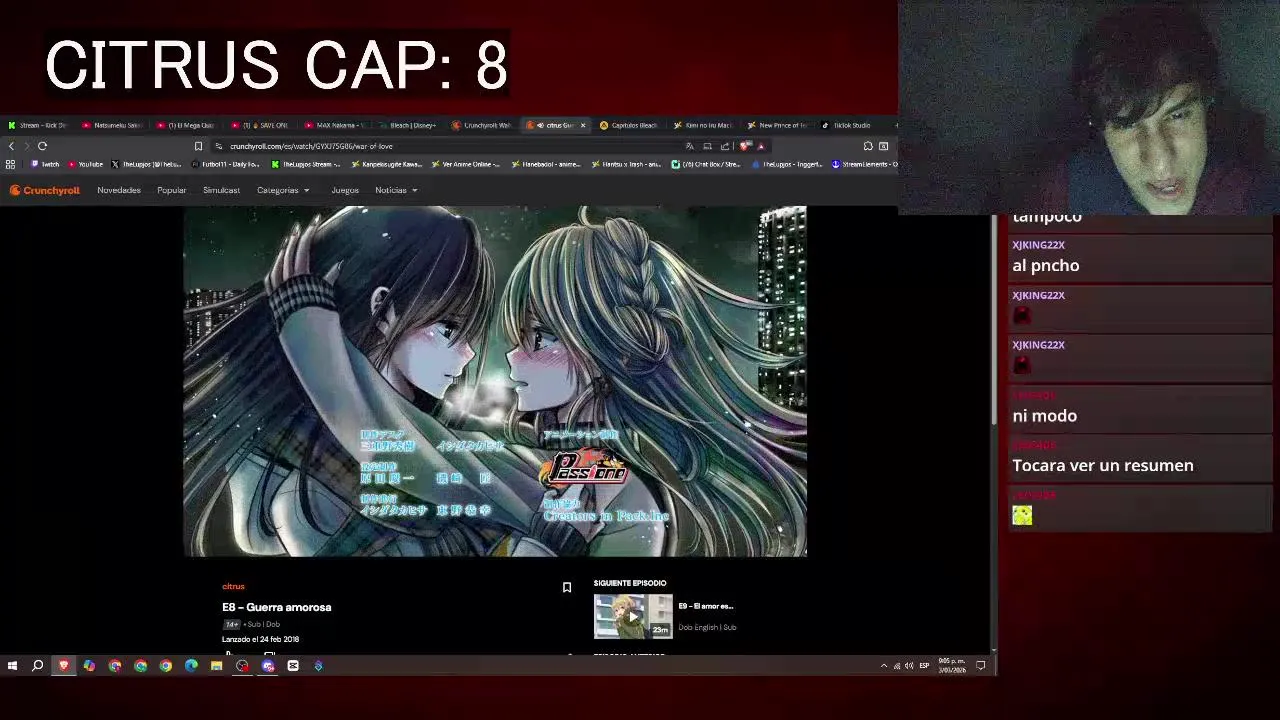Open the Windows Start menu
The height and width of the screenshot is (720, 1280).
[x=12, y=665]
